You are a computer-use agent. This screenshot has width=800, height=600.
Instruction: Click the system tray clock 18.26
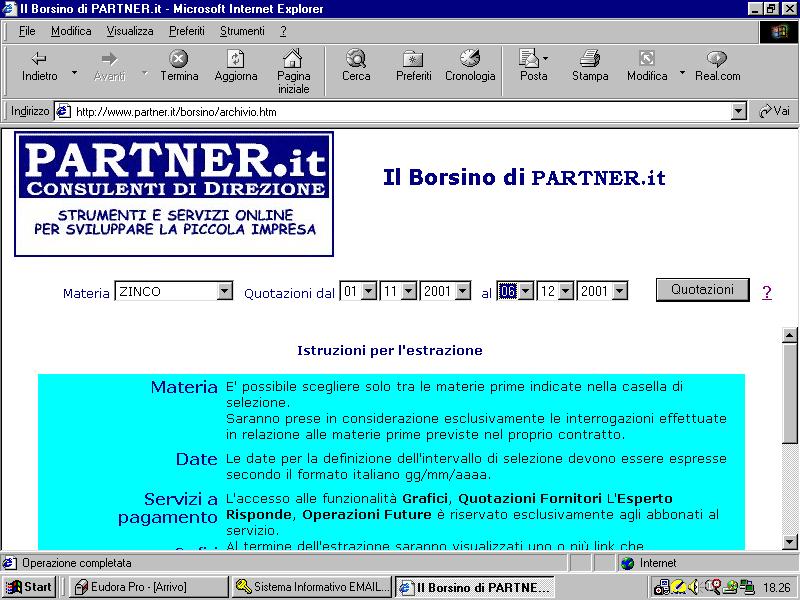pos(777,587)
